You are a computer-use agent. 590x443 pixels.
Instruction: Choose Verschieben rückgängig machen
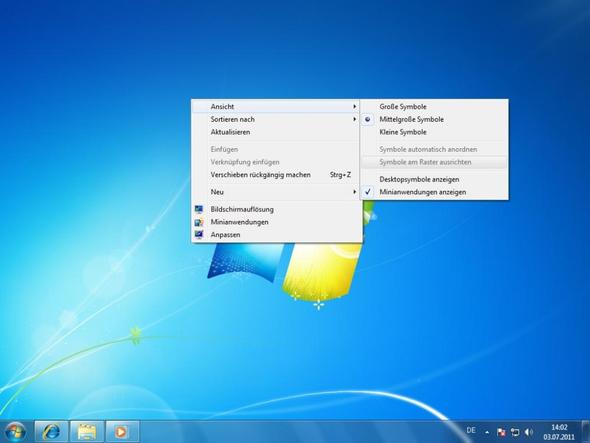pos(276,175)
